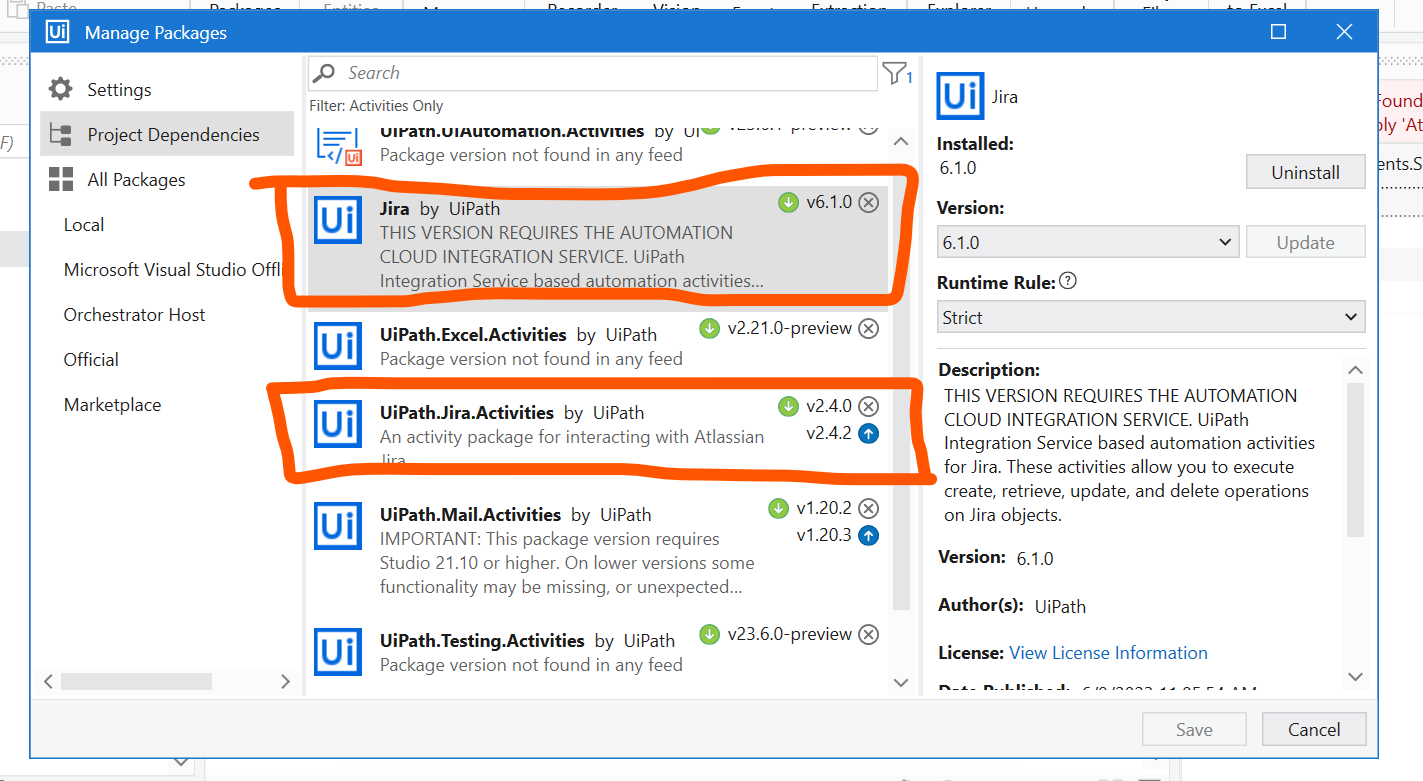The image size is (1423, 781).
Task: Click the Project Dependencies tree icon
Action: click(x=61, y=134)
